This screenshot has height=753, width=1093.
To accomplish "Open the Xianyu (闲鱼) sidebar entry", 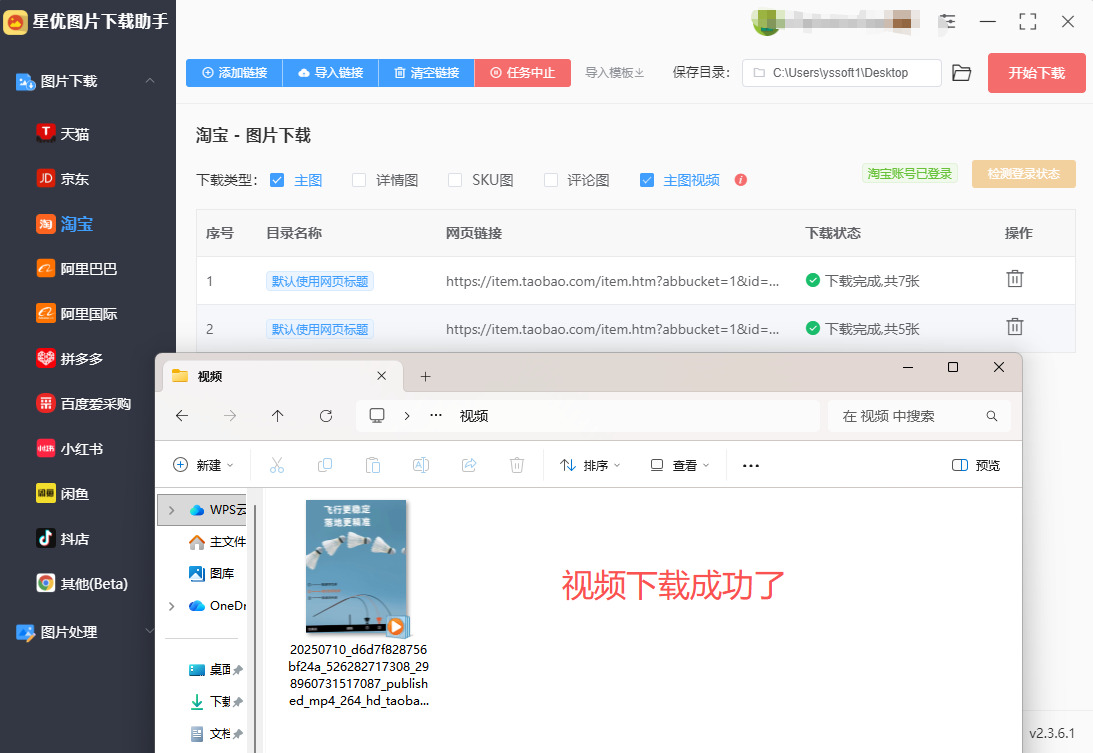I will pos(63,494).
